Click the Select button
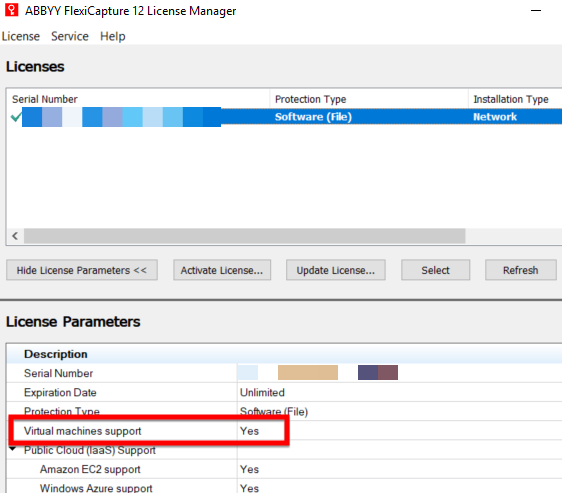Image resolution: width=562 pixels, height=493 pixels. (x=435, y=270)
